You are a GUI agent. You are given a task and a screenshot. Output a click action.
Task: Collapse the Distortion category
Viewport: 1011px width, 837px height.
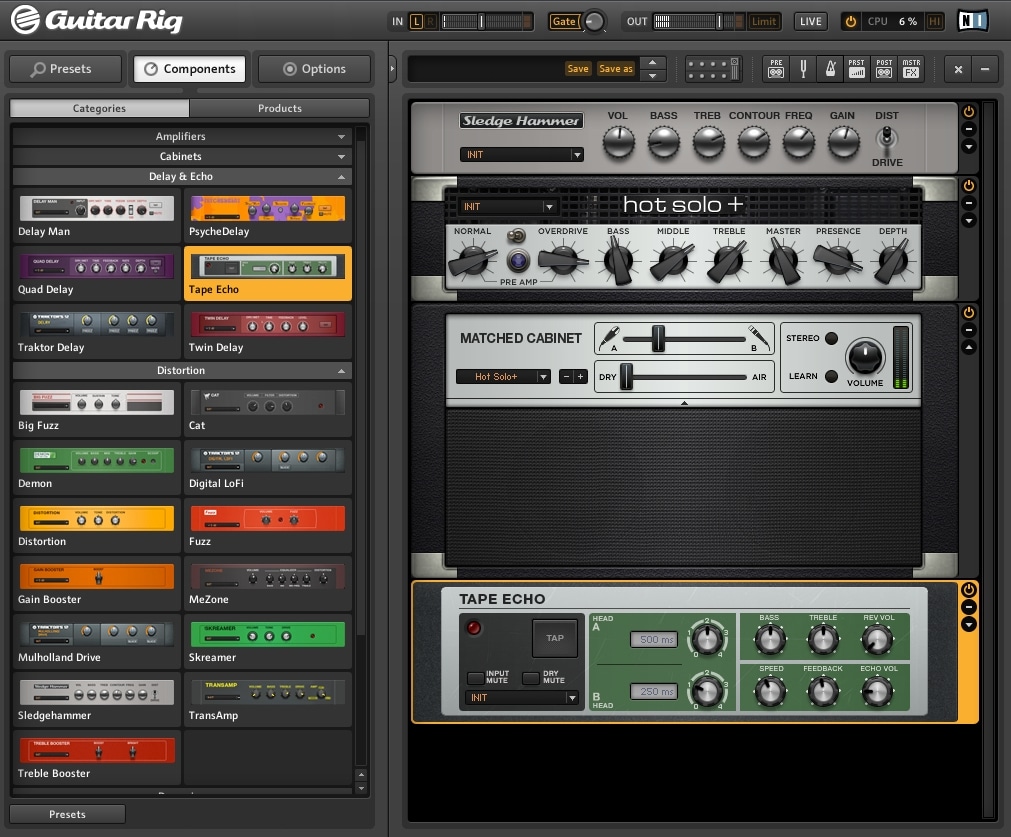pyautogui.click(x=181, y=370)
